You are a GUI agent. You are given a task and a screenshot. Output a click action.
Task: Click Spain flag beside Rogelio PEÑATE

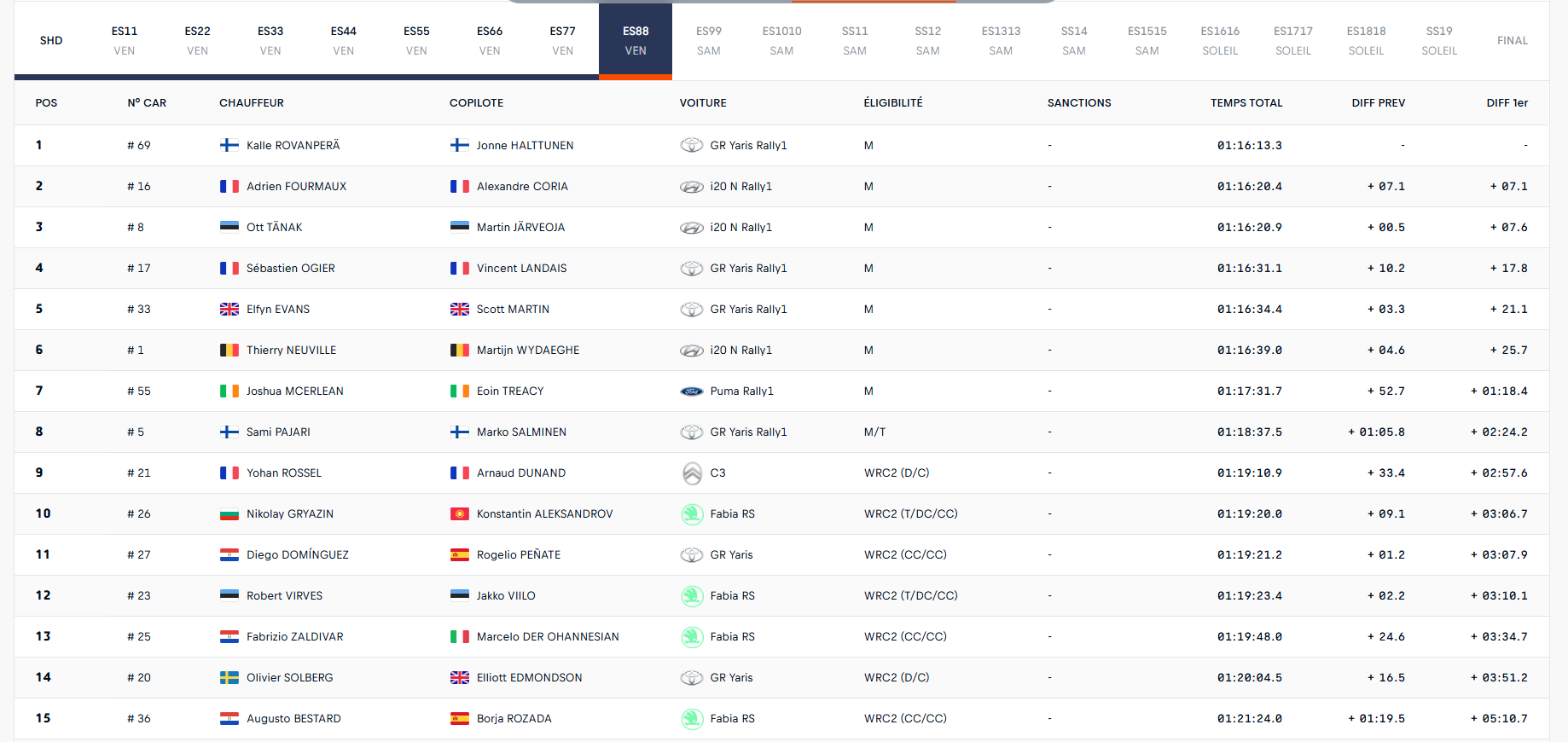tap(460, 554)
